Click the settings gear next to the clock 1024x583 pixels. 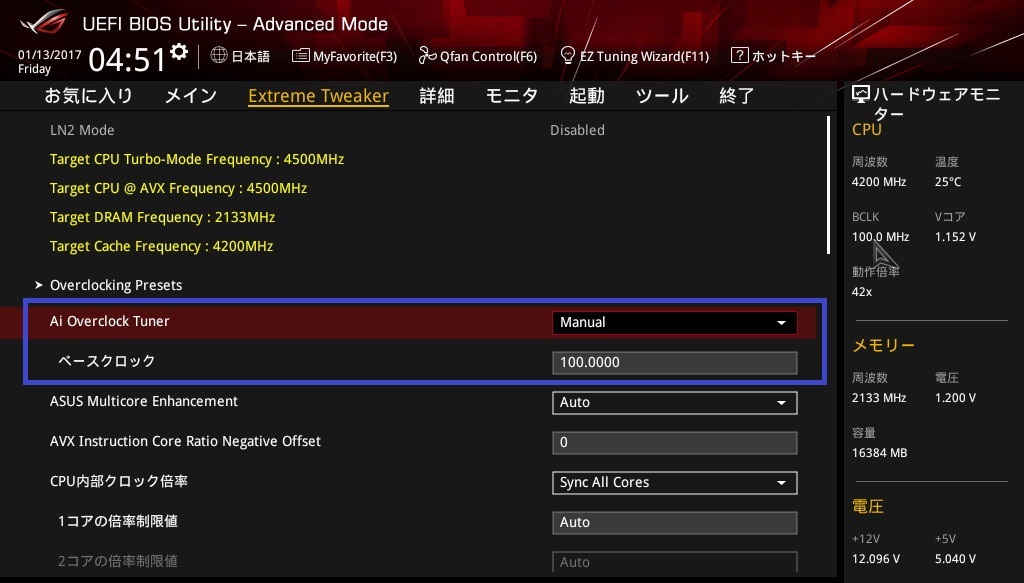click(179, 52)
